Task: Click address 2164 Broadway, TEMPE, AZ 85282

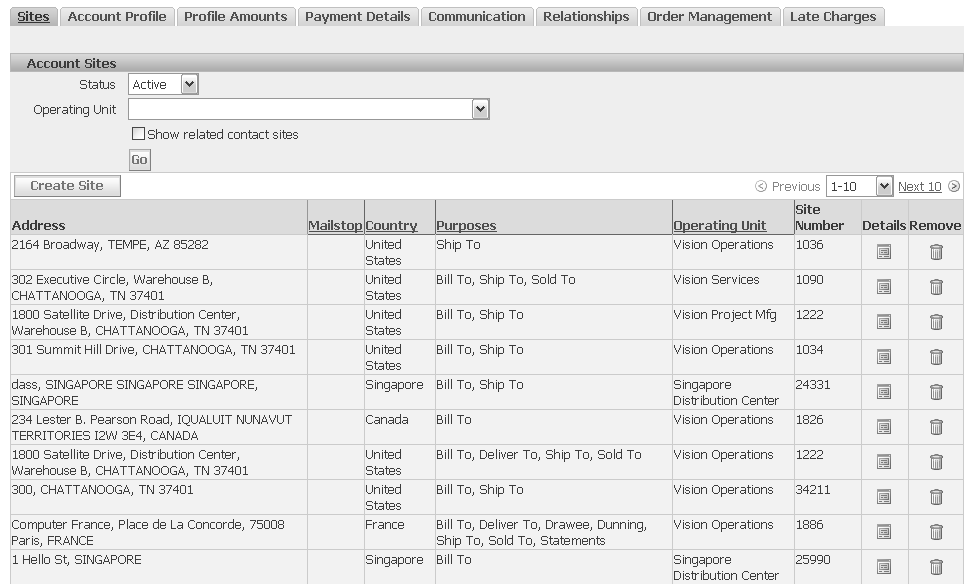Action: pos(110,245)
